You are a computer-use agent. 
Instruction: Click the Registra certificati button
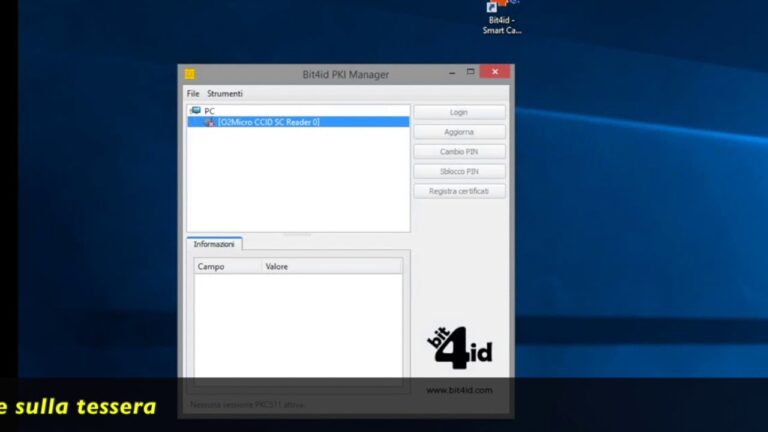(459, 191)
